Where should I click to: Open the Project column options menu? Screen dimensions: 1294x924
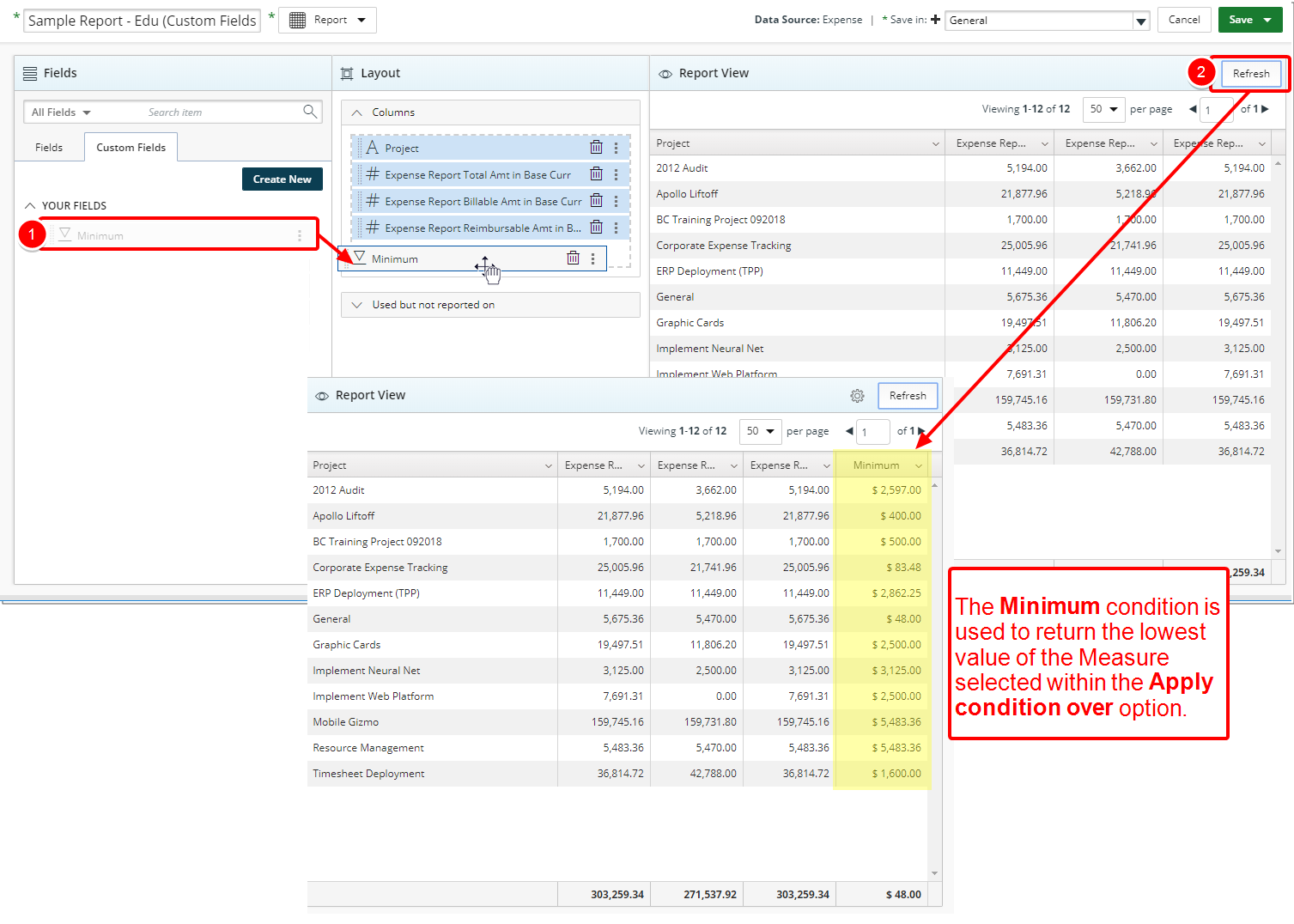(x=616, y=148)
